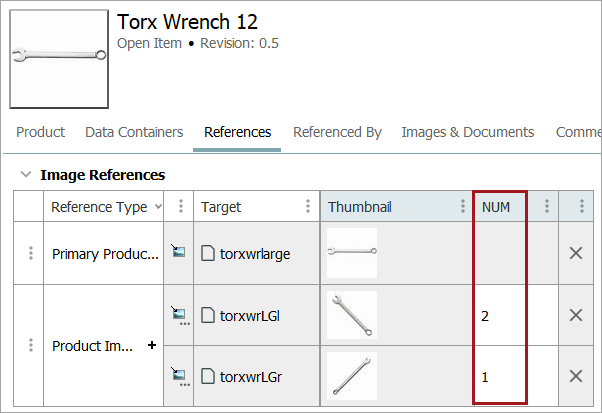Remove the torxwrlarge reference with its X
602x413 pixels.
point(576,253)
